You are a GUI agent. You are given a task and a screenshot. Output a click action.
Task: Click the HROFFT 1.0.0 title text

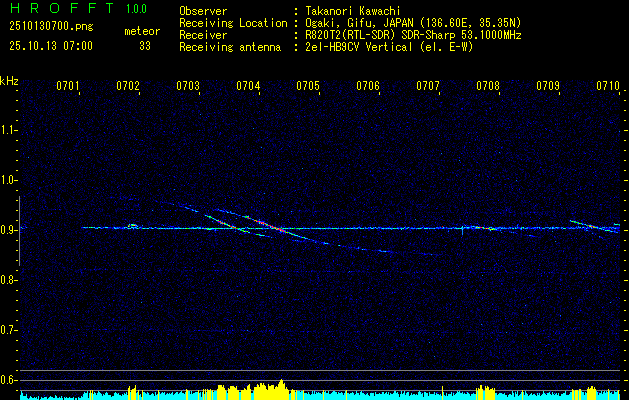click(79, 8)
